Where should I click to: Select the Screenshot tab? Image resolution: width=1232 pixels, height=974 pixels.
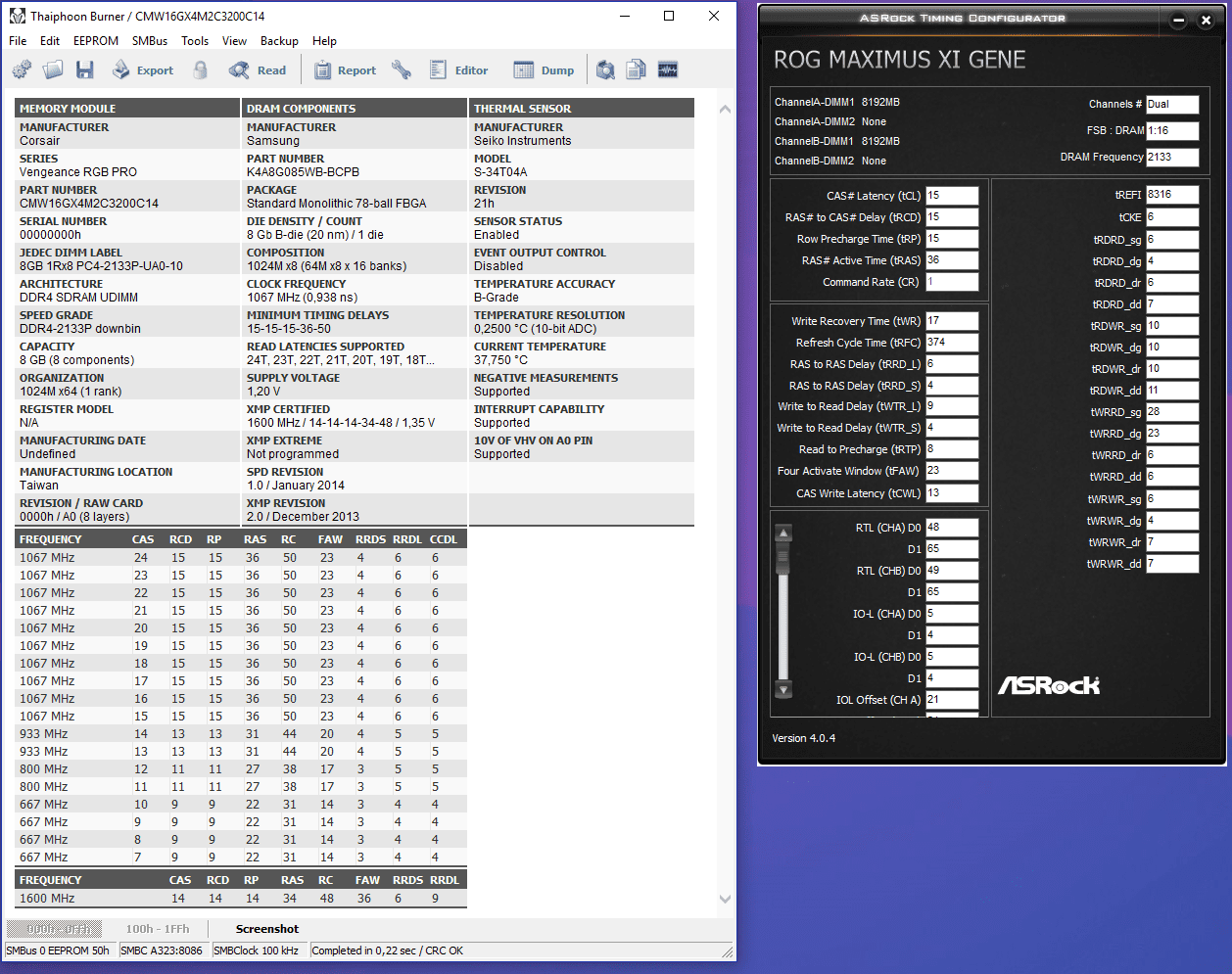coord(267,929)
